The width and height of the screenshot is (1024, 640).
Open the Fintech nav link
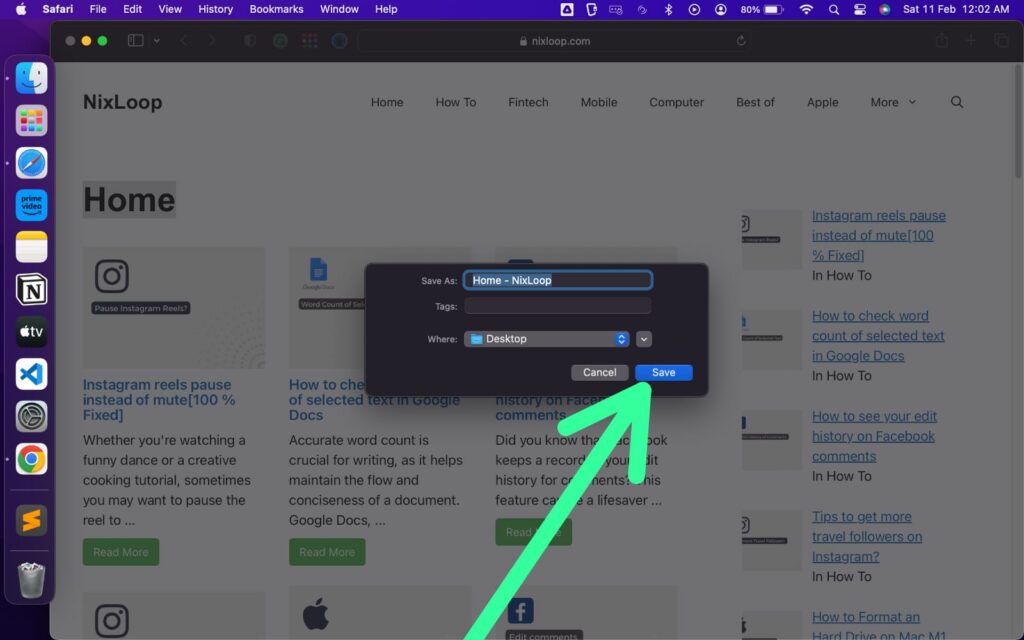[528, 103]
